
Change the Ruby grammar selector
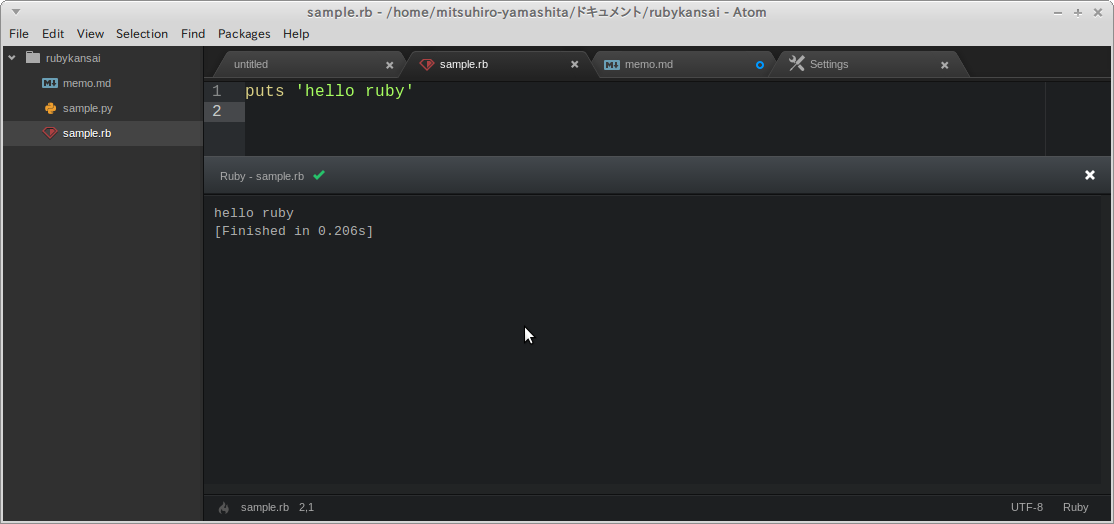(1076, 508)
